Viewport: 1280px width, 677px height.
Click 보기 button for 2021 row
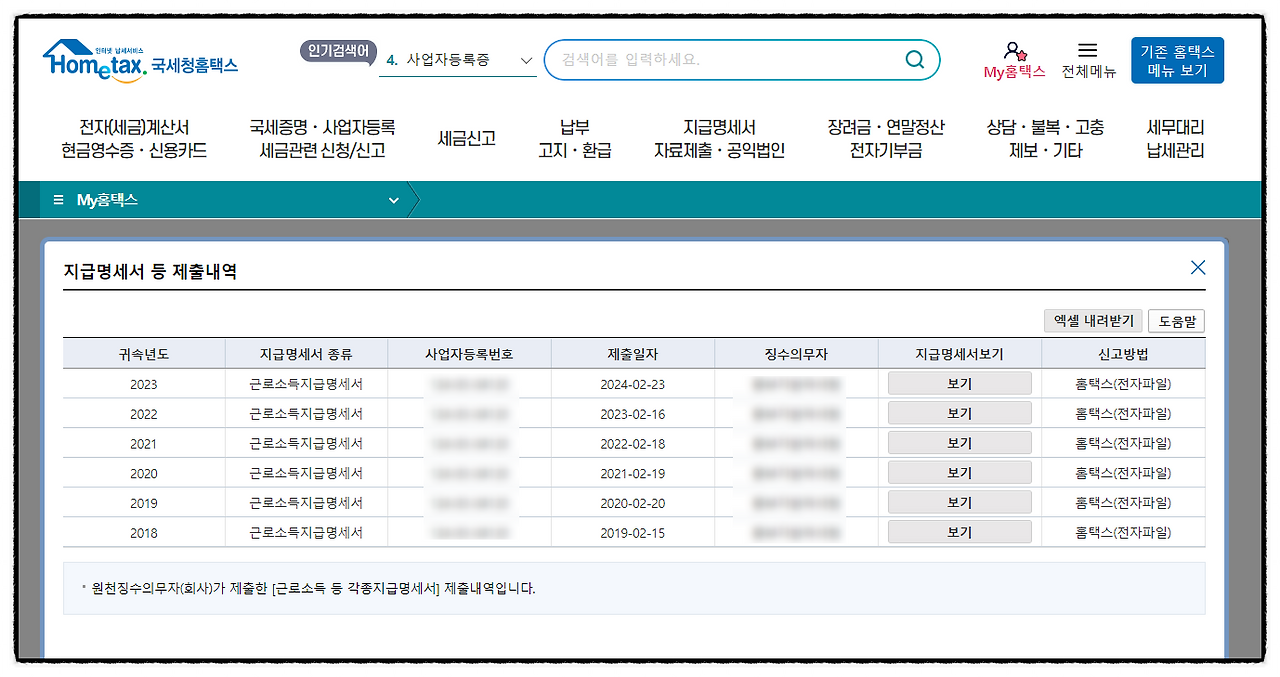click(x=959, y=443)
